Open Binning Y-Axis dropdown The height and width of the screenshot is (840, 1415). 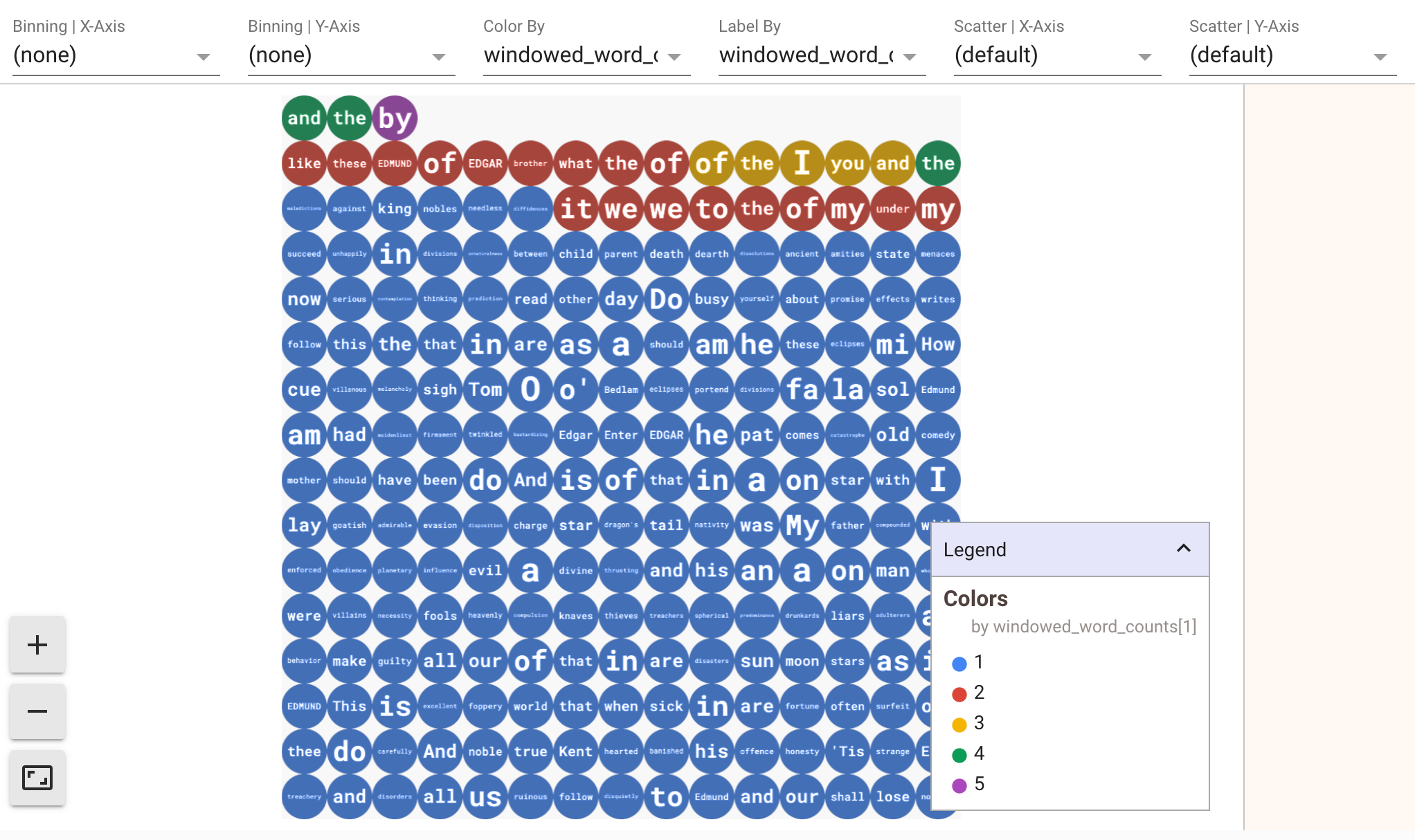[x=440, y=55]
